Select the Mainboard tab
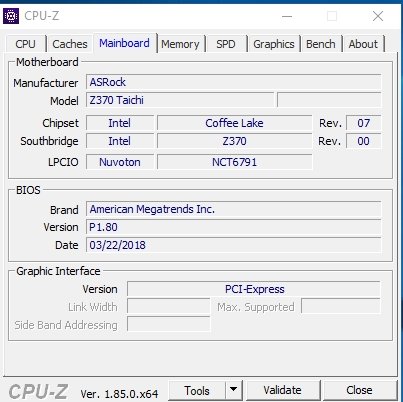403x402 pixels. point(124,43)
